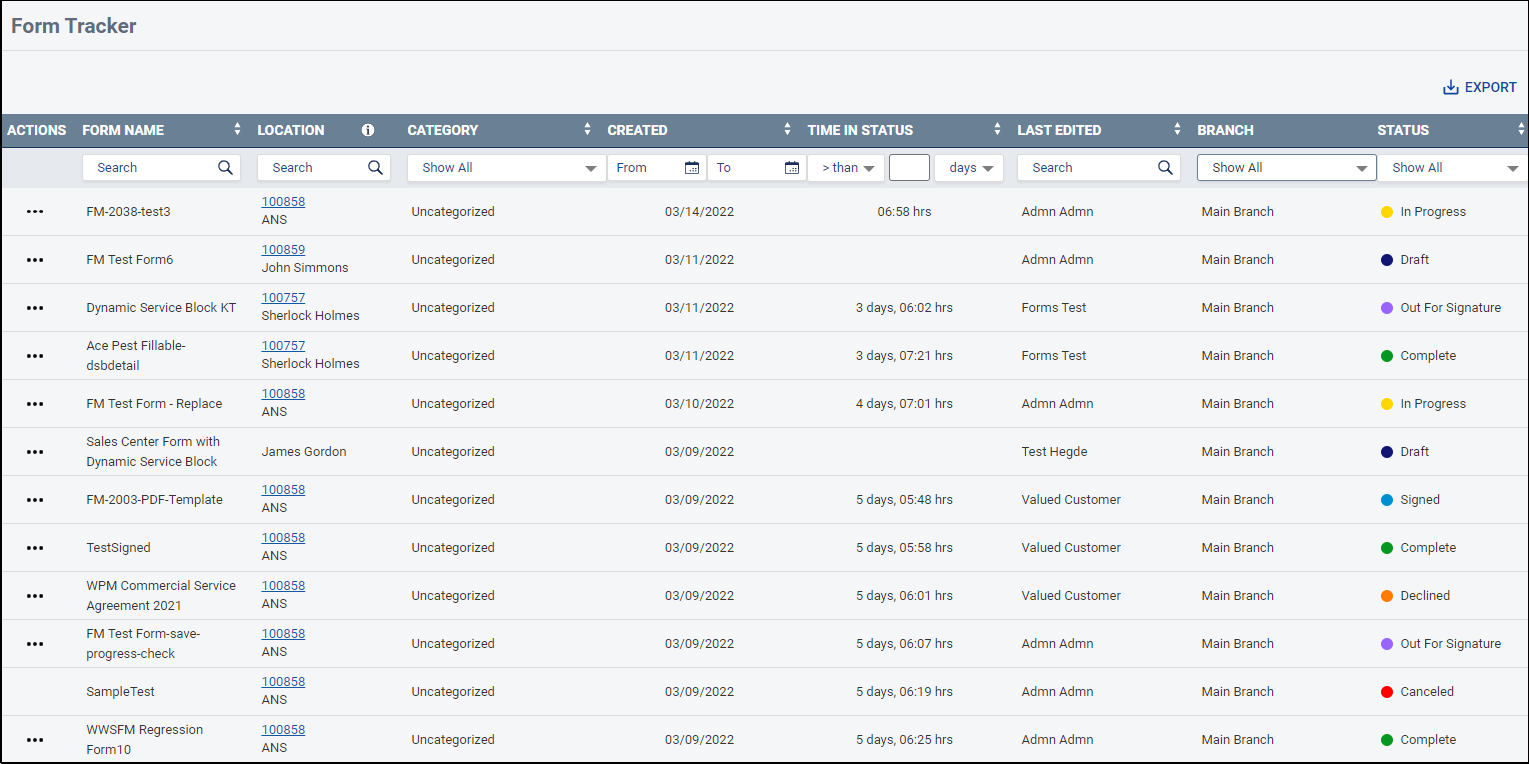1529x764 pixels.
Task: Open location 100858 link in SampleTest row
Action: pyautogui.click(x=283, y=682)
